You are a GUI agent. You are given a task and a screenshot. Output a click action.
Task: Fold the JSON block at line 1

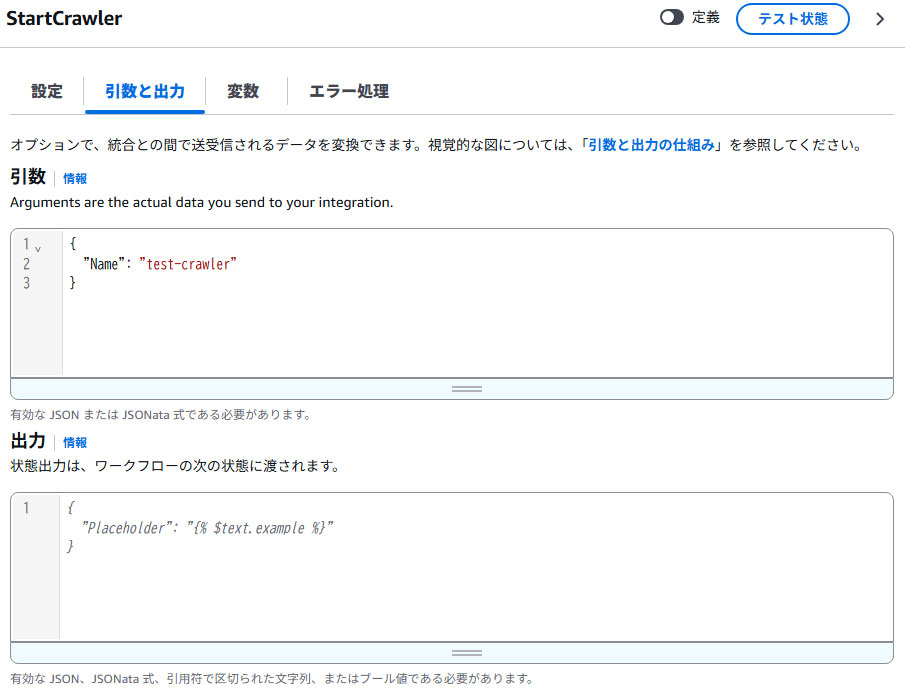click(x=38, y=247)
